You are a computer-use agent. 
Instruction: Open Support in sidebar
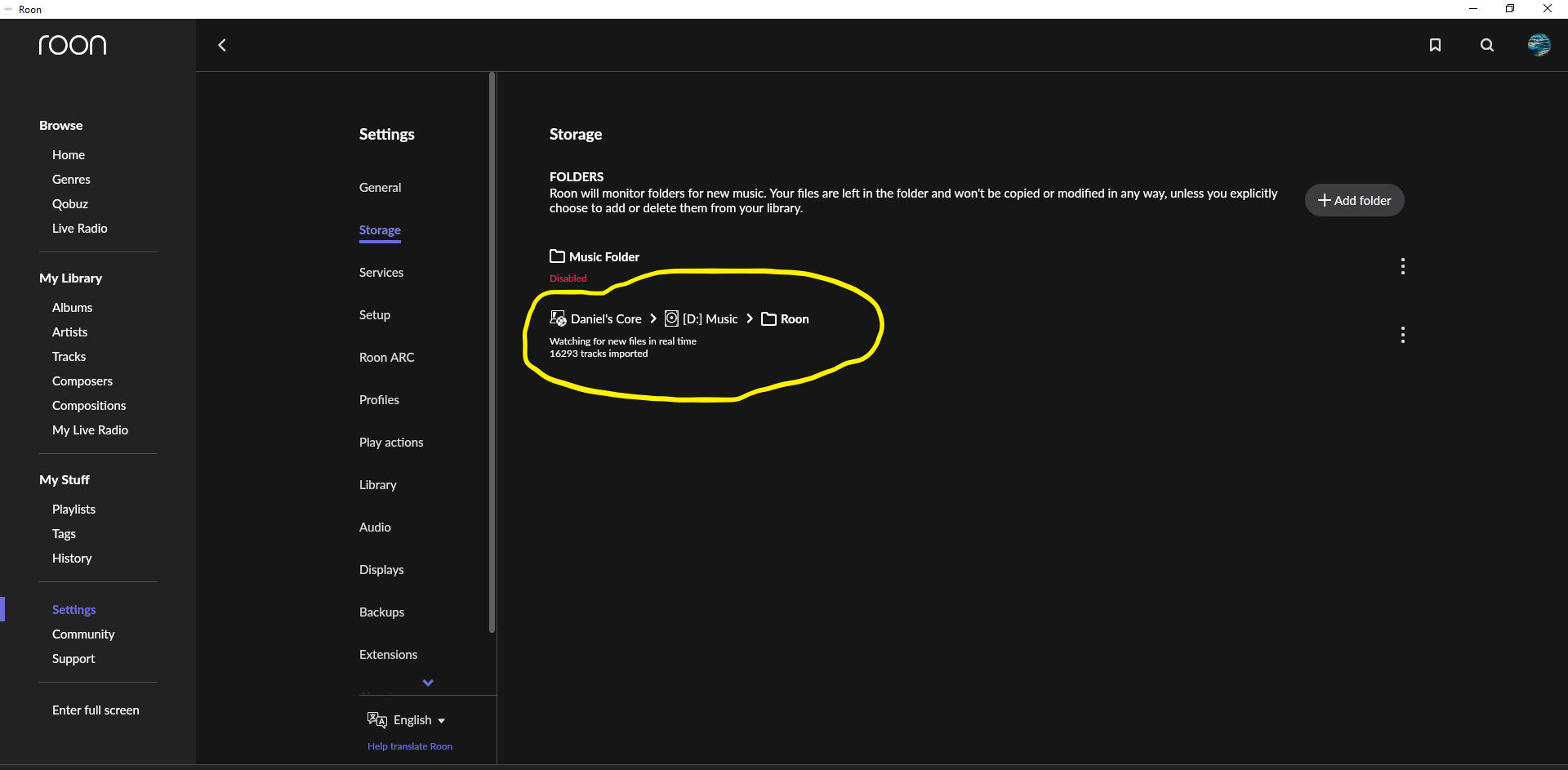pos(73,659)
